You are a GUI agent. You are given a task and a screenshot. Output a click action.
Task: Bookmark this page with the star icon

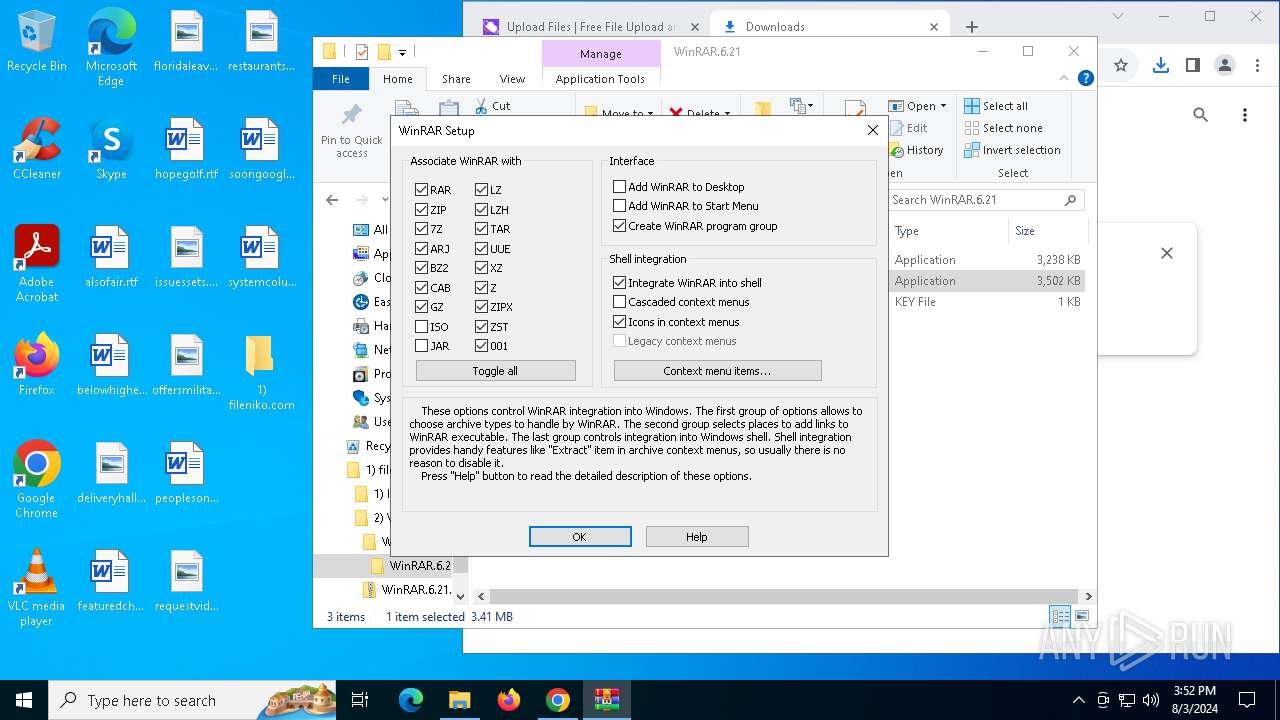tap(1121, 65)
